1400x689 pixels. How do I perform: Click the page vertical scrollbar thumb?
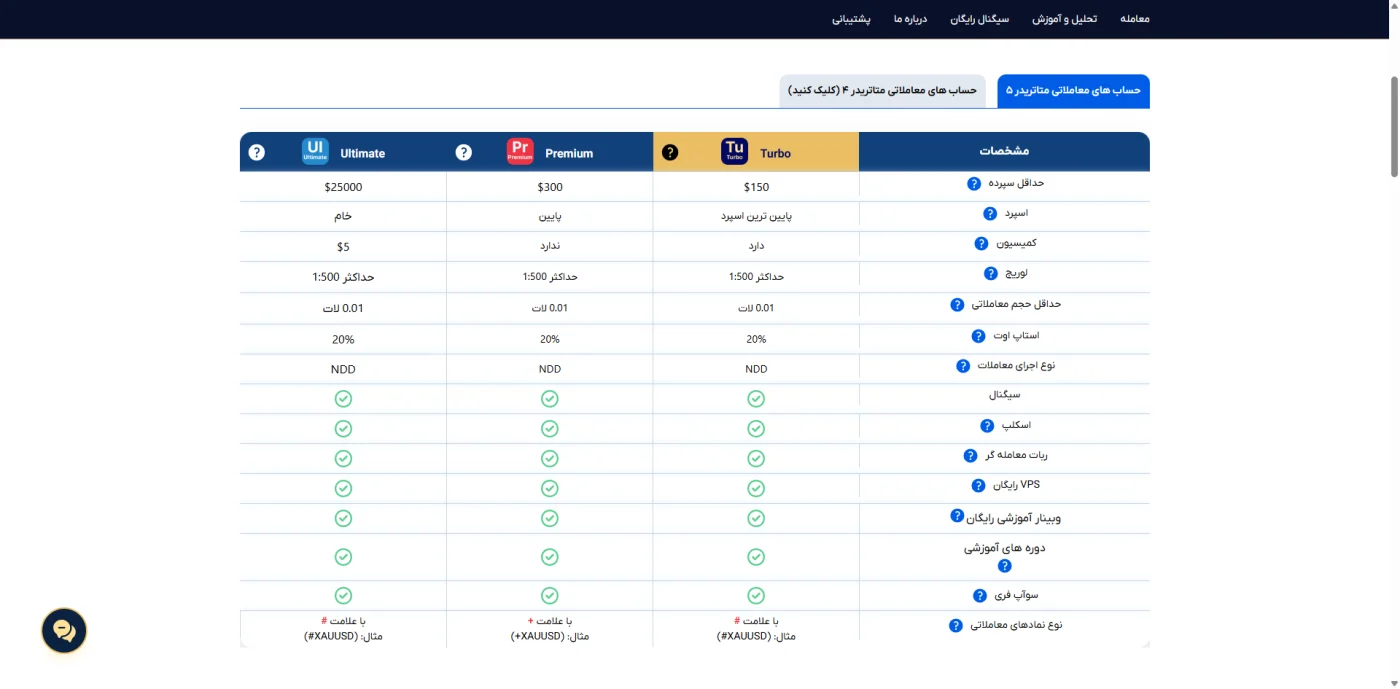click(x=1393, y=125)
